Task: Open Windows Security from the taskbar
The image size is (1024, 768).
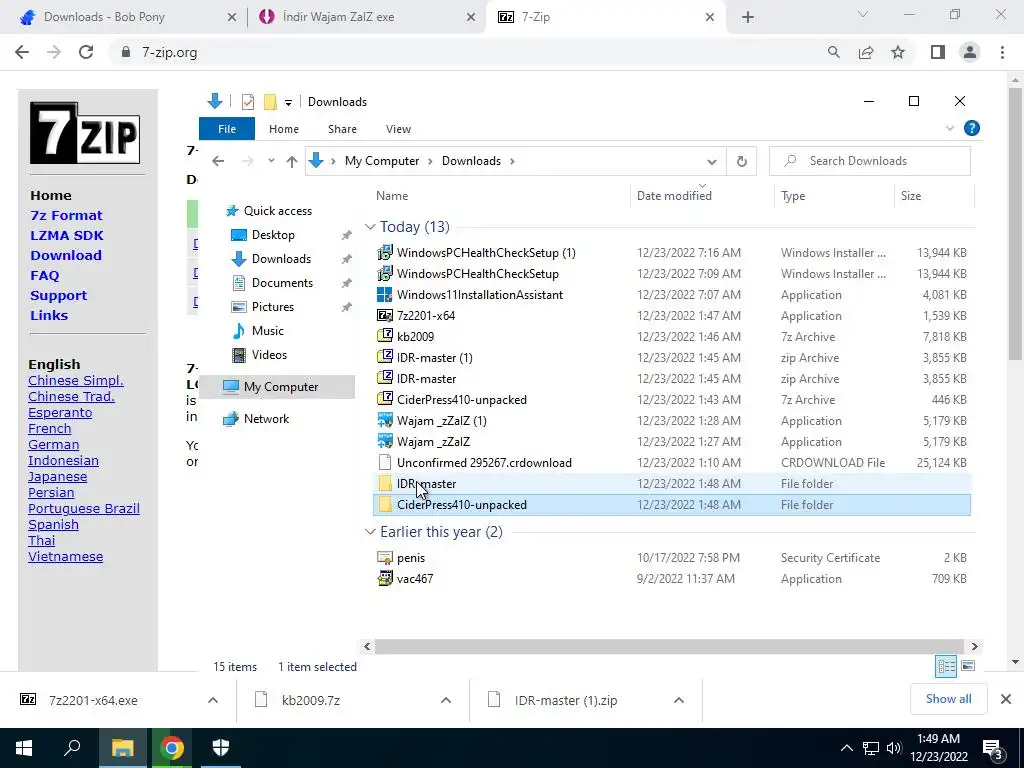Action: pos(221,748)
